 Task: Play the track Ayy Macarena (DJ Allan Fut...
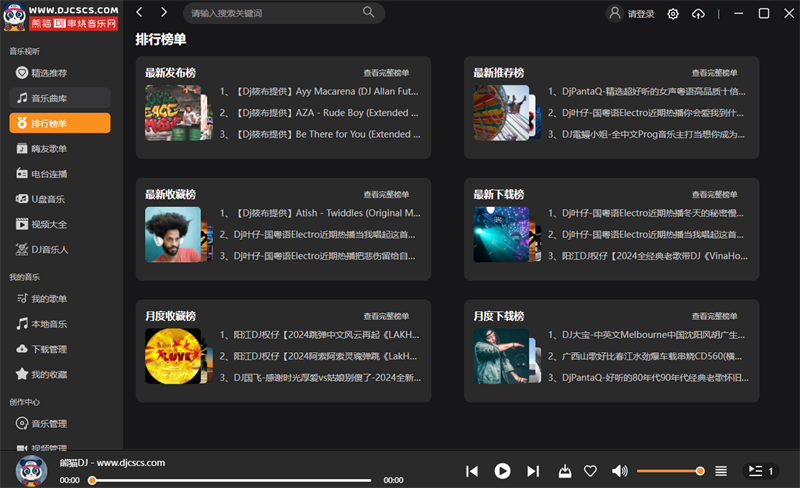coord(319,91)
